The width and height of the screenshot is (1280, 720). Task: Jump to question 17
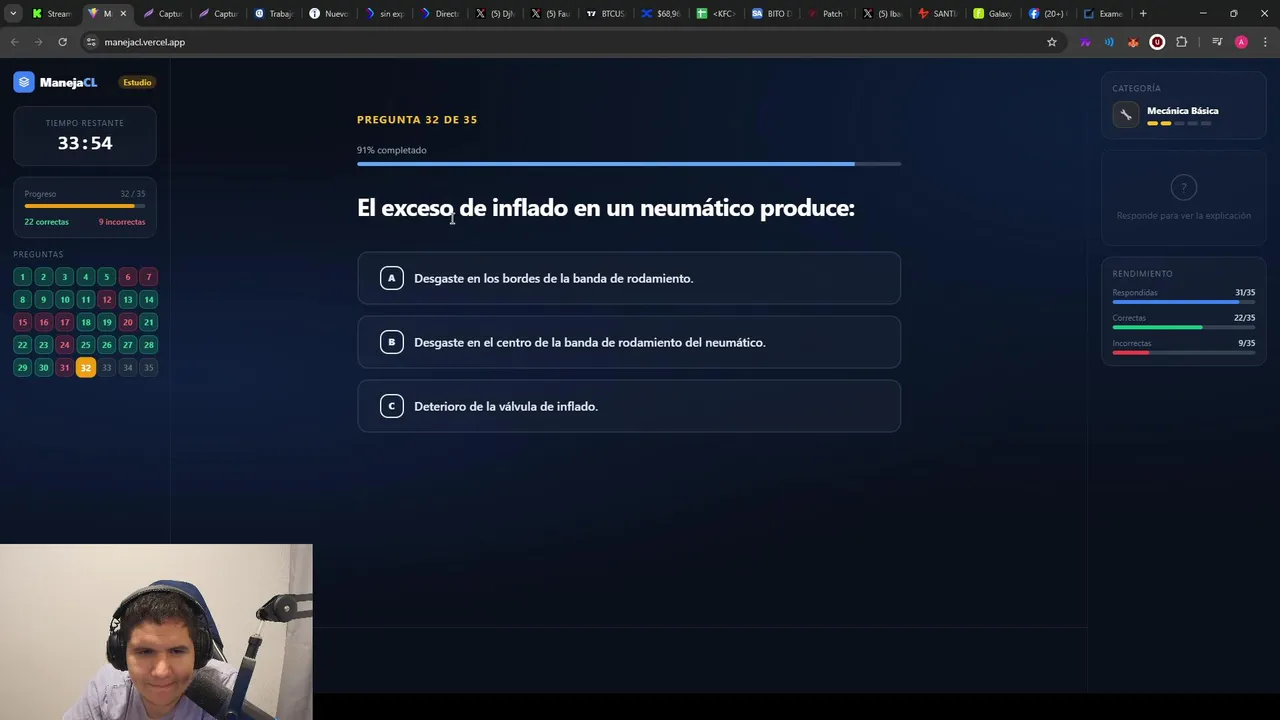pos(64,322)
